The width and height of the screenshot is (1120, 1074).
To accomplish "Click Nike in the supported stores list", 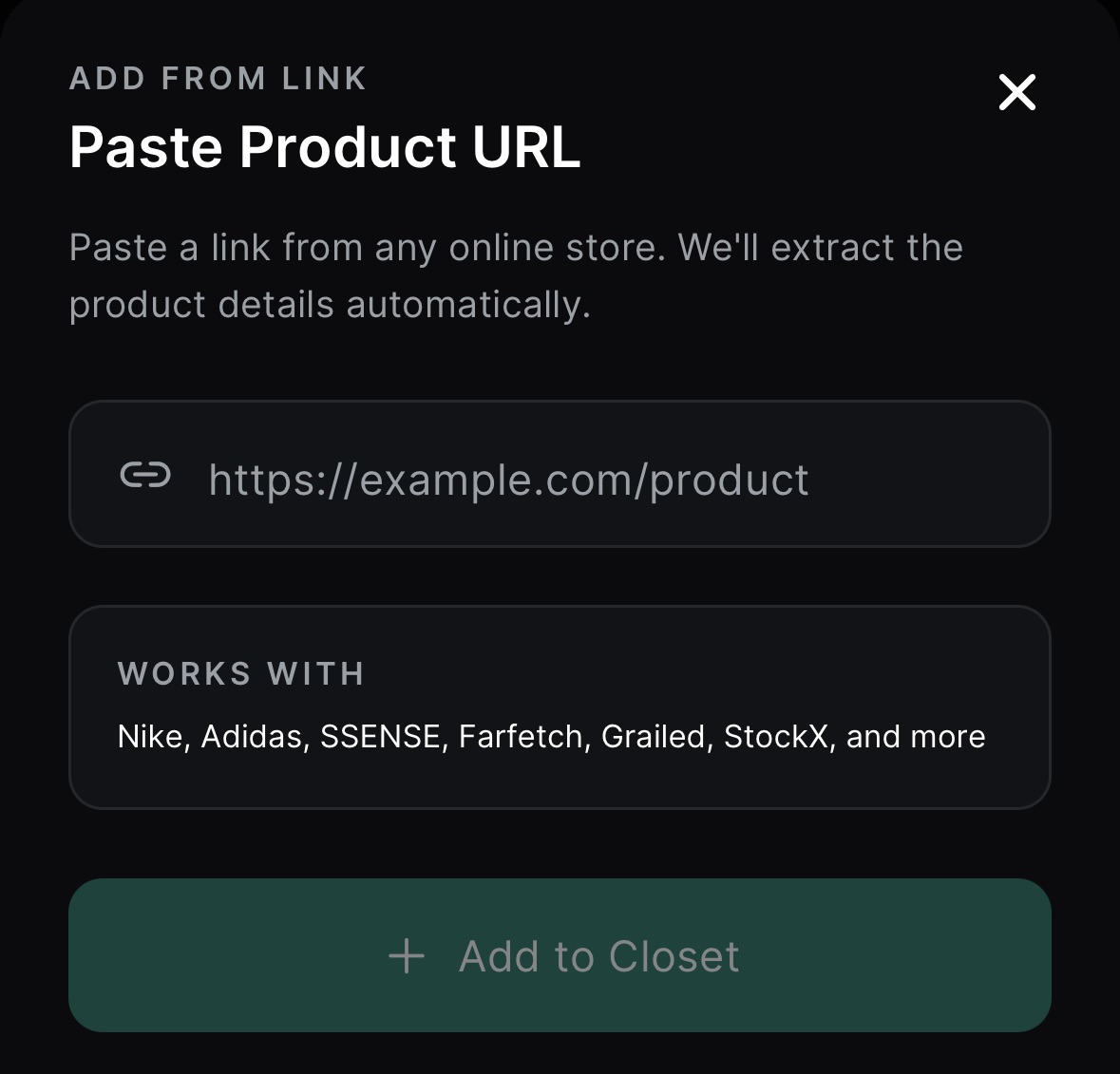I will click(149, 737).
